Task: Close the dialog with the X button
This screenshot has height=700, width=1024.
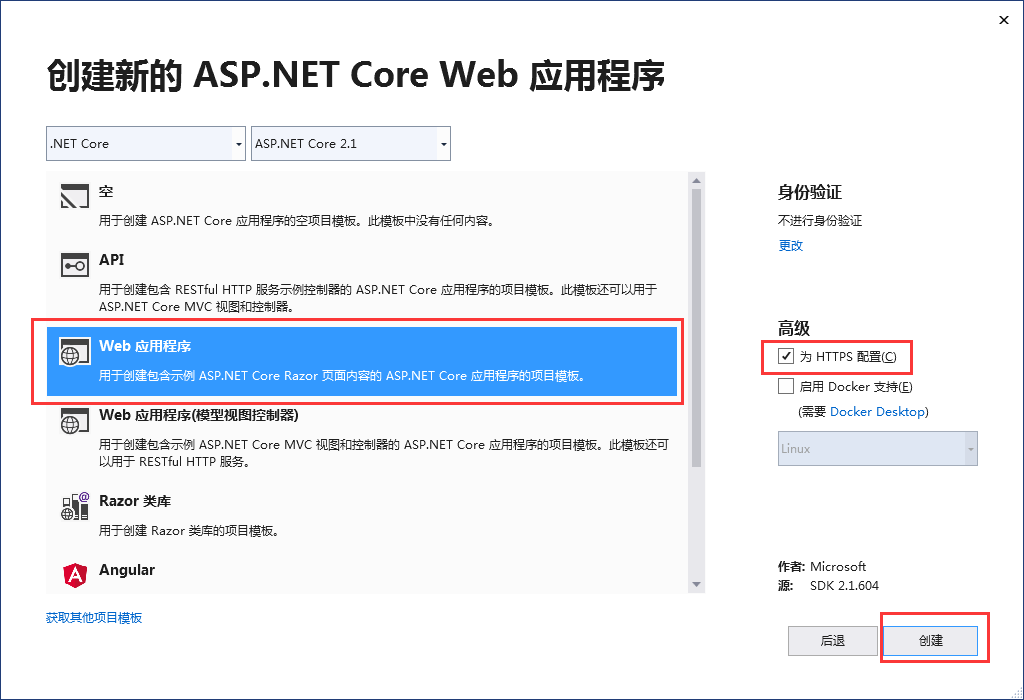Action: tap(1004, 20)
